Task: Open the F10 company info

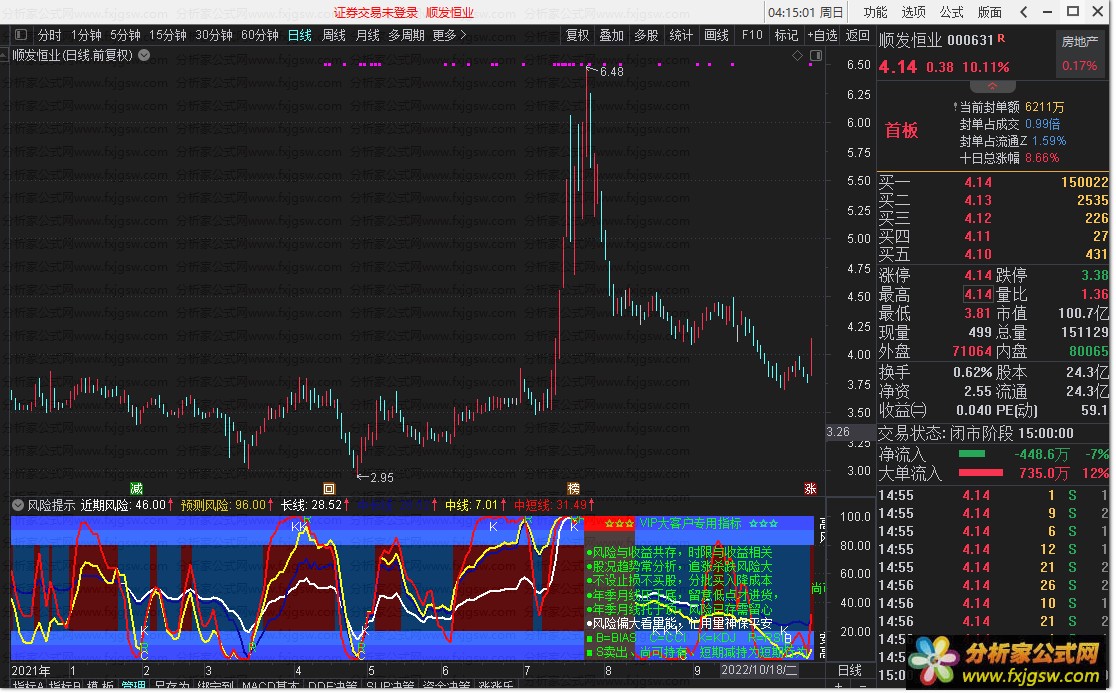Action: pyautogui.click(x=752, y=35)
